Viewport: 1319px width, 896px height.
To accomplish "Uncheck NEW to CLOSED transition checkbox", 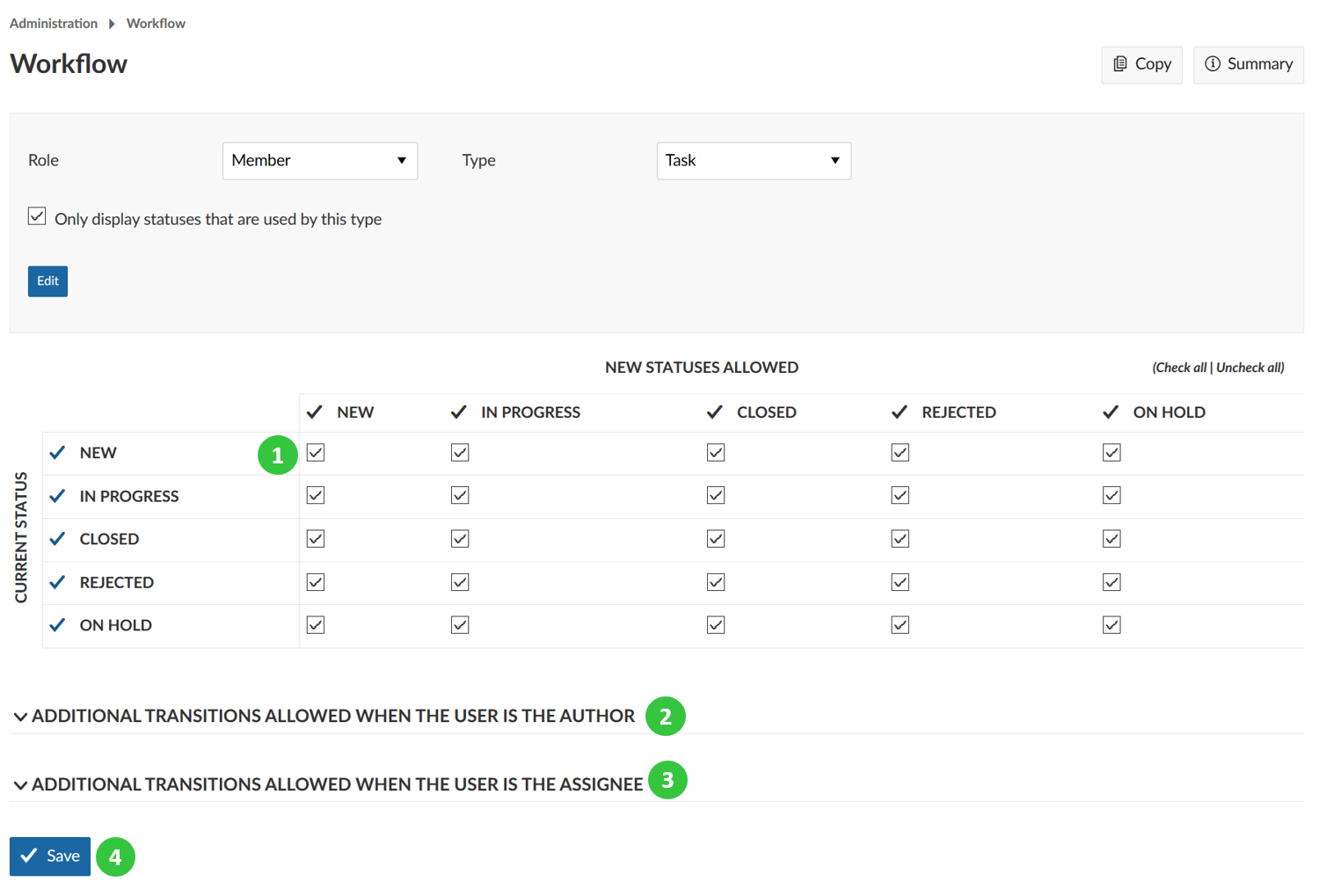I will (x=716, y=453).
